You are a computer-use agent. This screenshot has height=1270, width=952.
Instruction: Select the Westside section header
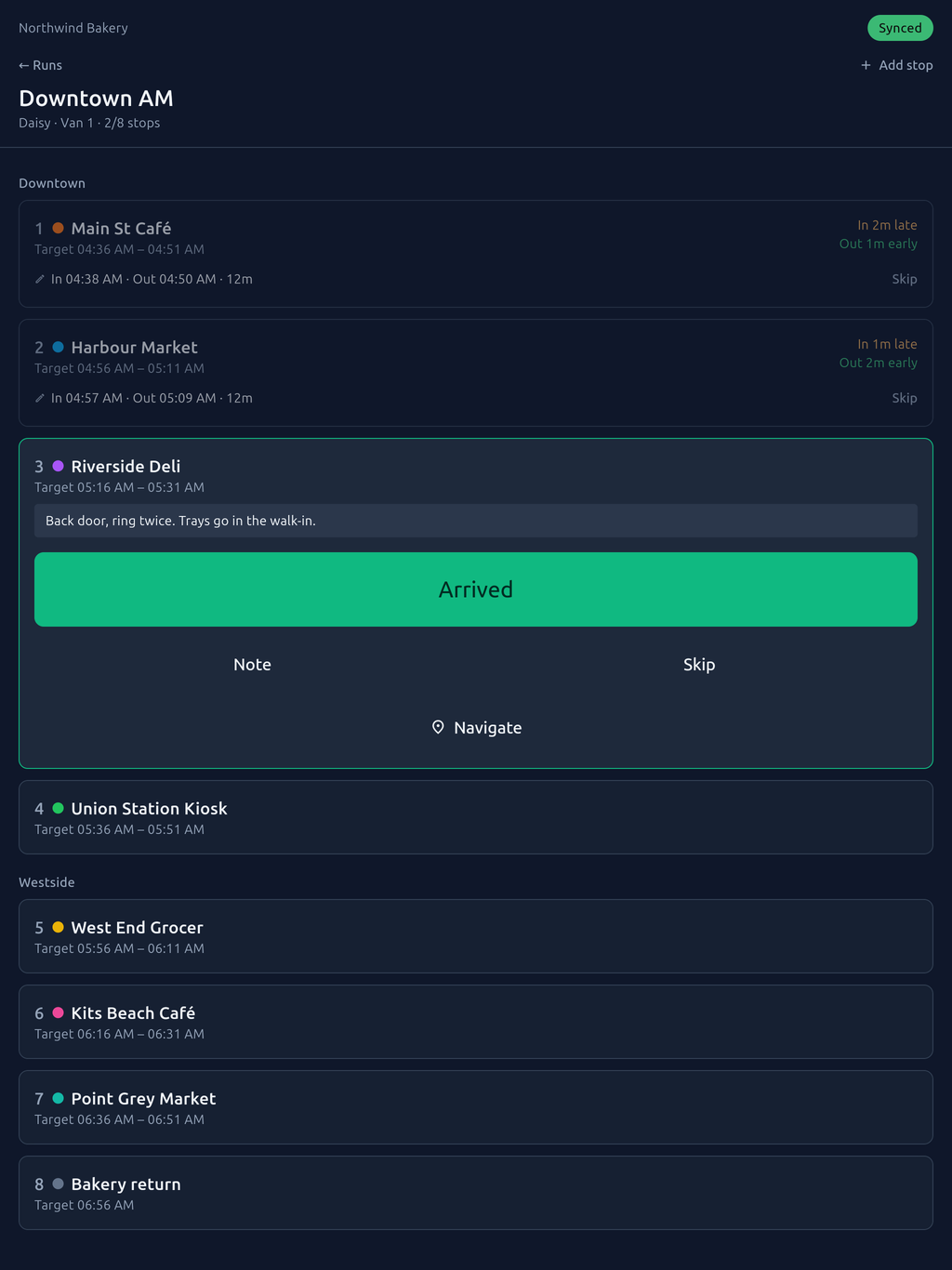click(x=46, y=882)
